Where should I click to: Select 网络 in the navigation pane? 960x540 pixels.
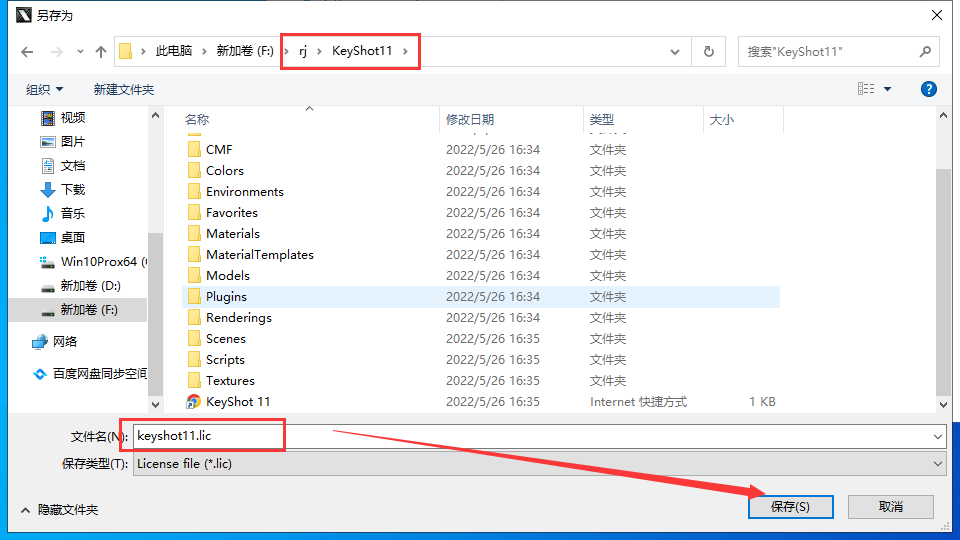pos(64,342)
